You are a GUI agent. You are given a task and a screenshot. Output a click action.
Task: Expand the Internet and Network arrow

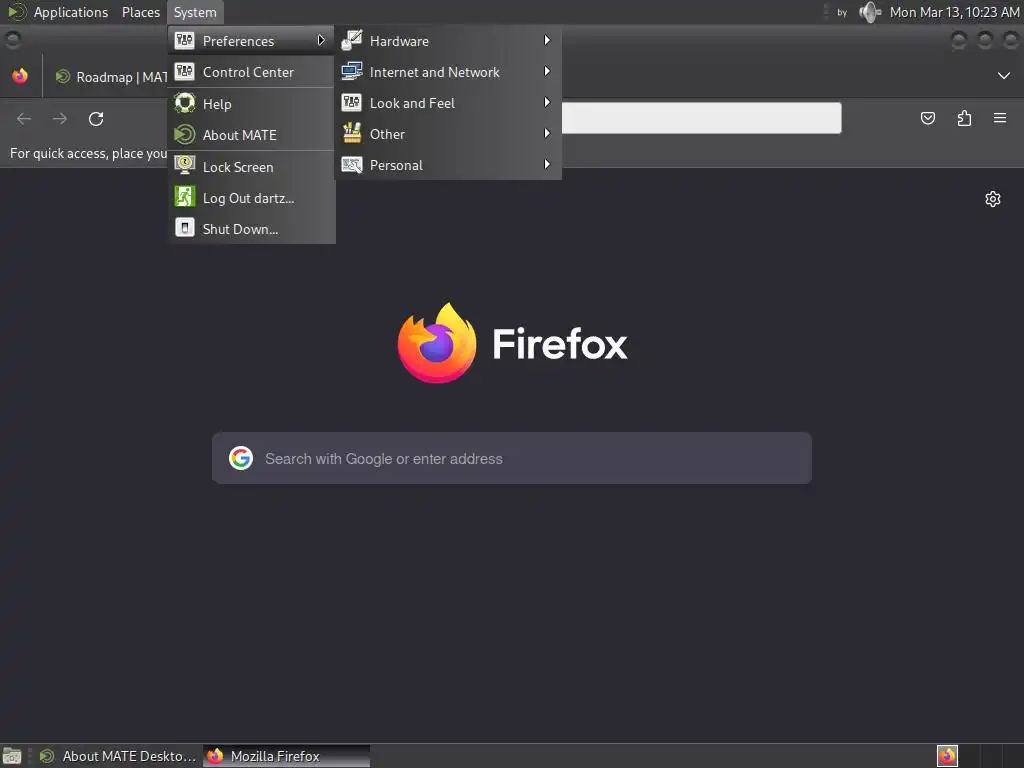point(547,71)
